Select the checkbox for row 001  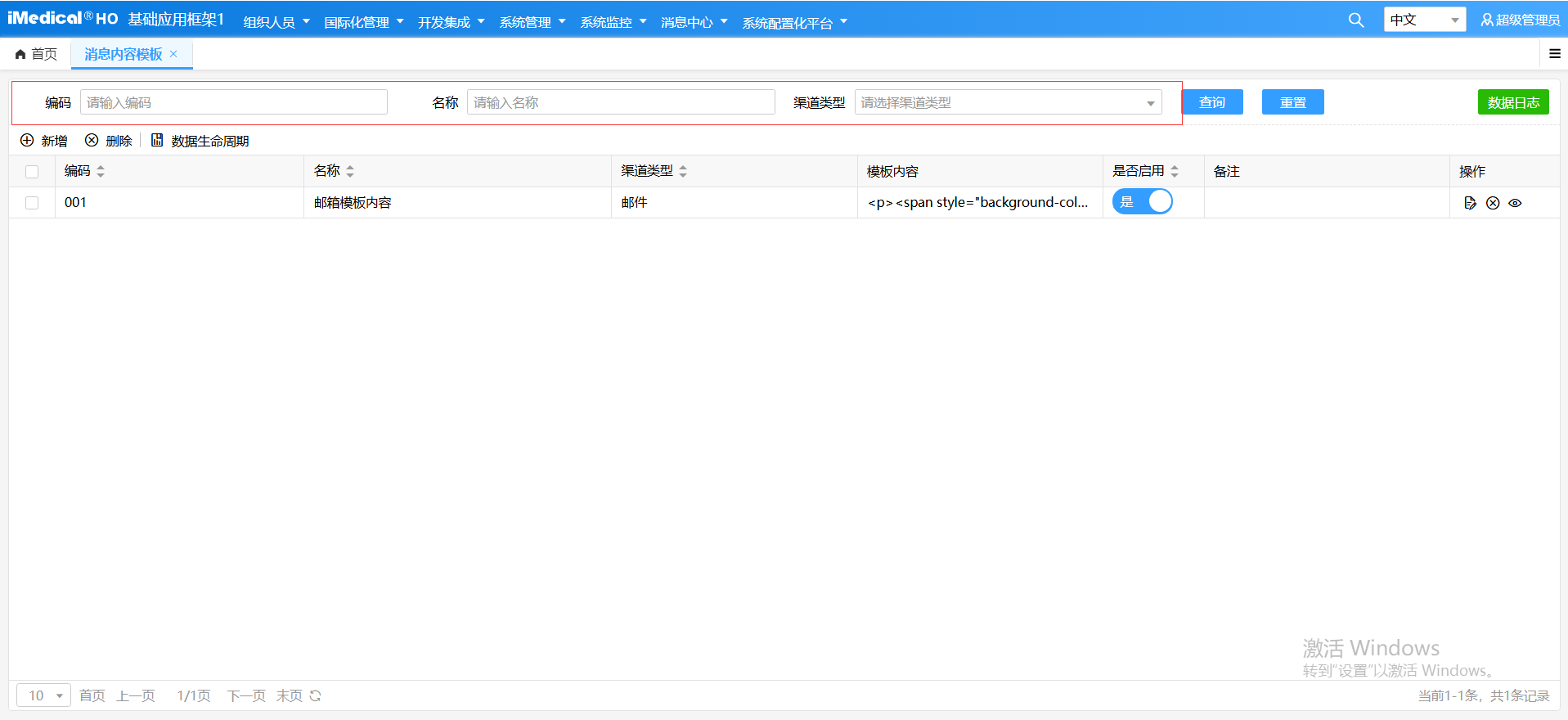click(32, 203)
